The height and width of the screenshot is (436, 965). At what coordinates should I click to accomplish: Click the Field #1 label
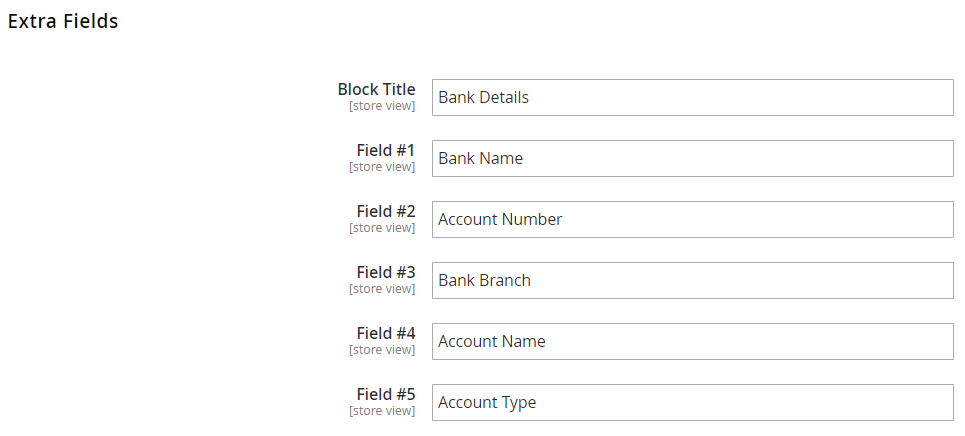385,151
